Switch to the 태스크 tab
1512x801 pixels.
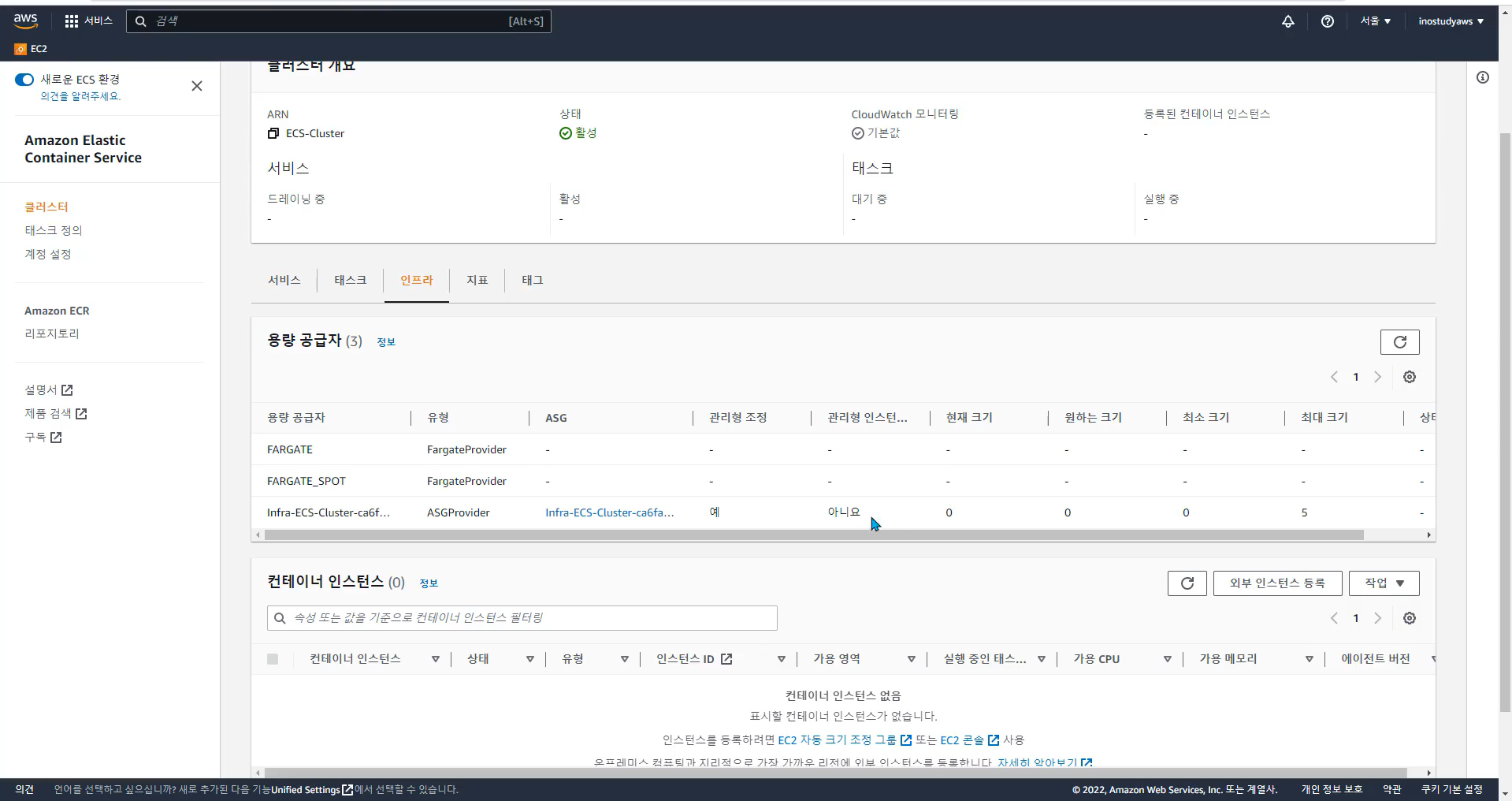pyautogui.click(x=350, y=280)
